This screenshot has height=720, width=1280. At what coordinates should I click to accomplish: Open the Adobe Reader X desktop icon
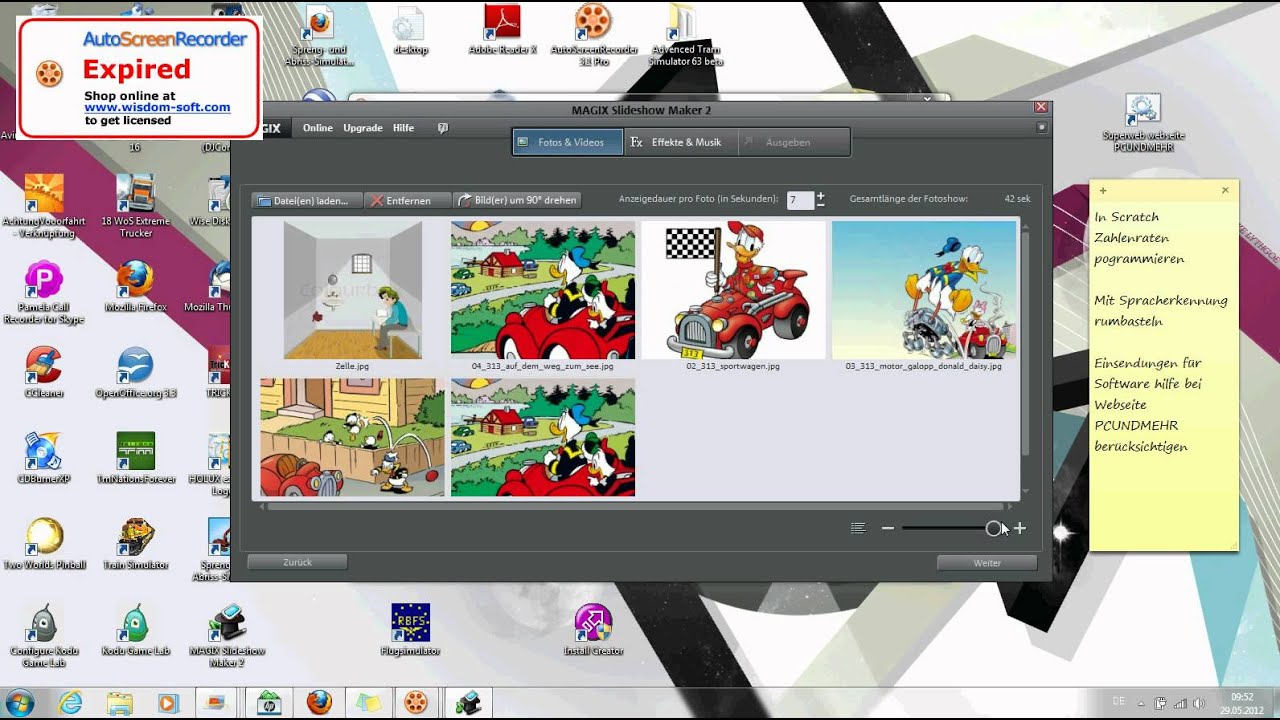coord(504,30)
